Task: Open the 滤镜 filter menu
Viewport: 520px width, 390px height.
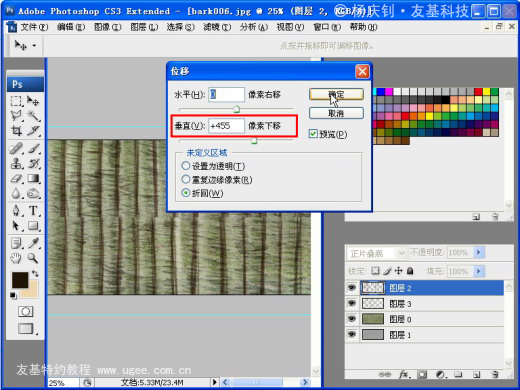Action: pos(217,27)
